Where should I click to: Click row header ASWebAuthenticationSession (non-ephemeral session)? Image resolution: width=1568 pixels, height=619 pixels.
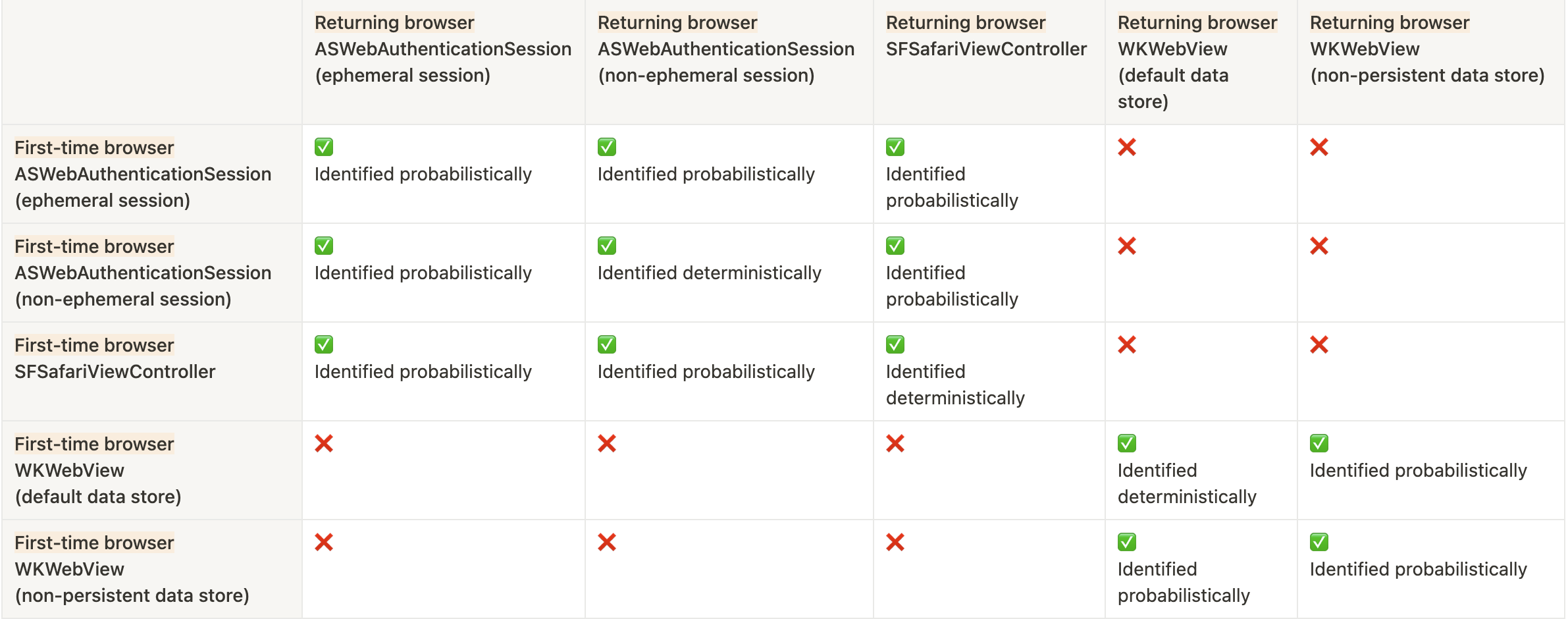point(143,273)
